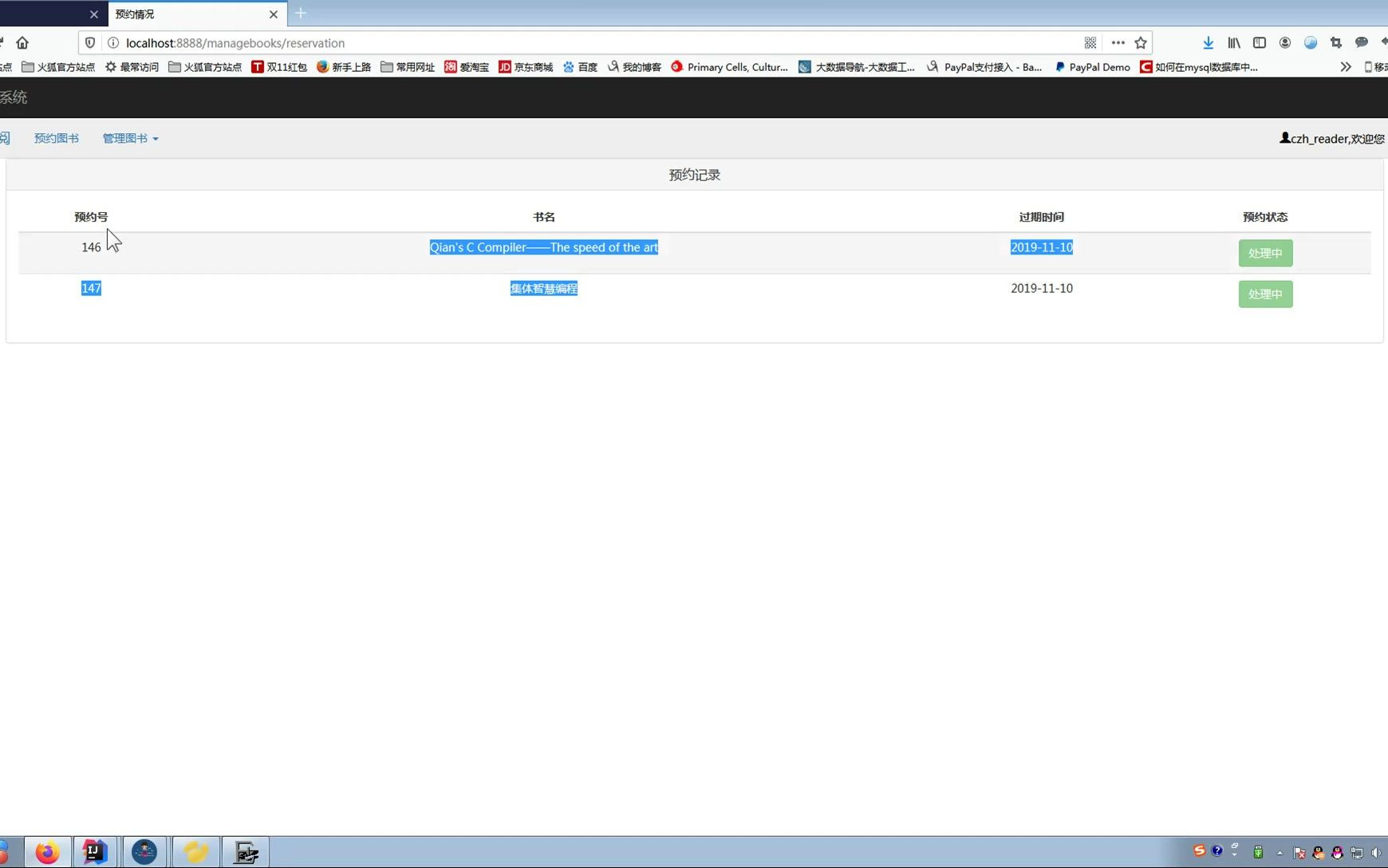Toggle bookmark star for this page
The image size is (1388, 868).
click(1142, 42)
